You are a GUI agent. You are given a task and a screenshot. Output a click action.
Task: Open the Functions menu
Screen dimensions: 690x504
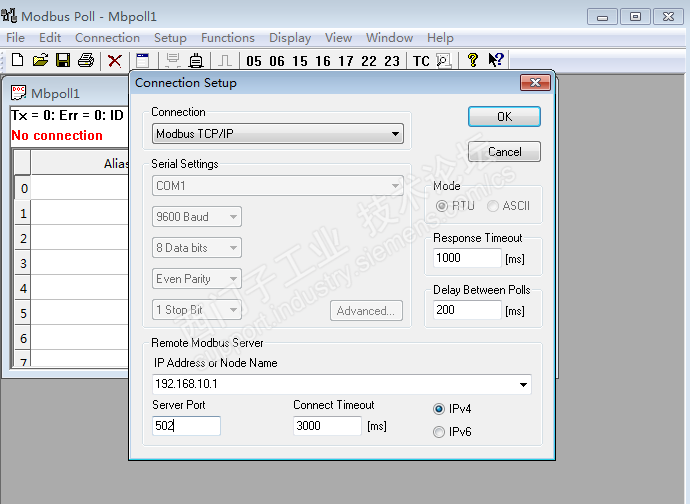228,38
